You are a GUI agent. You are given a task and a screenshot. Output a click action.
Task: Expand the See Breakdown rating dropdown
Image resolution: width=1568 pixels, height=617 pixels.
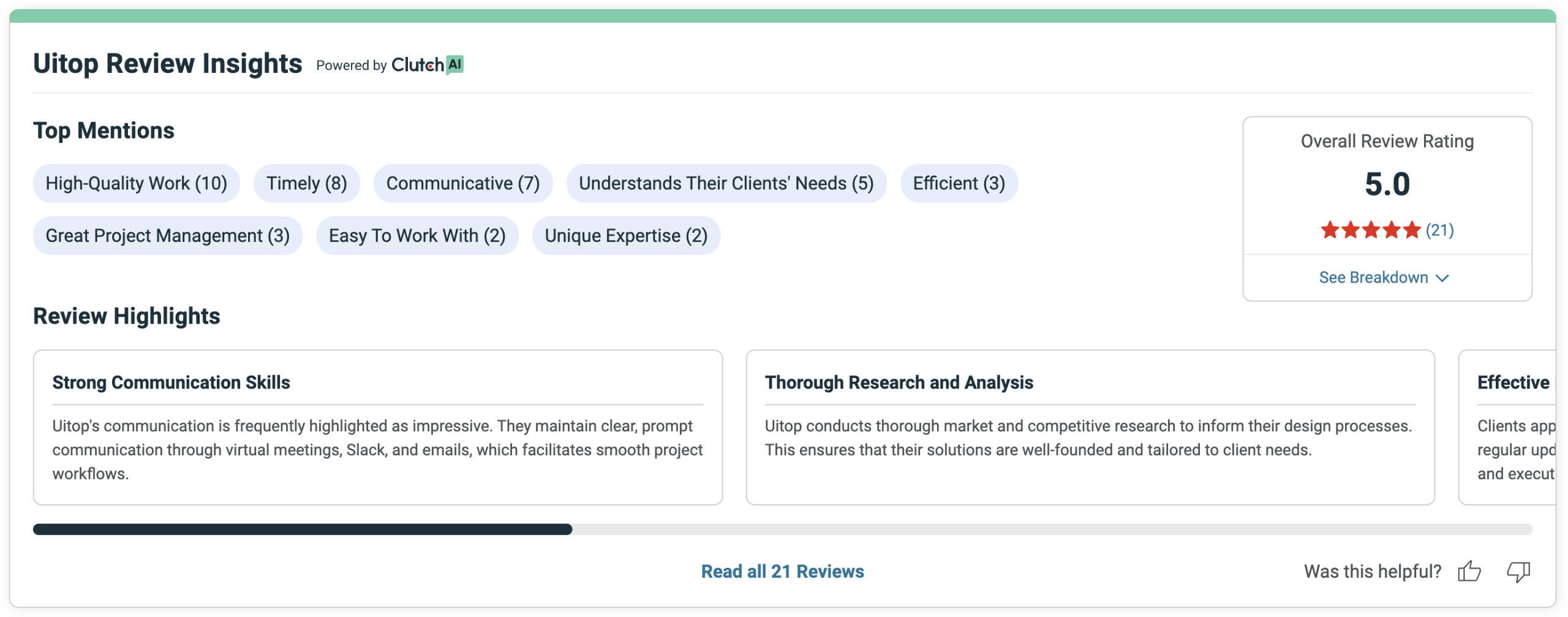click(1384, 278)
